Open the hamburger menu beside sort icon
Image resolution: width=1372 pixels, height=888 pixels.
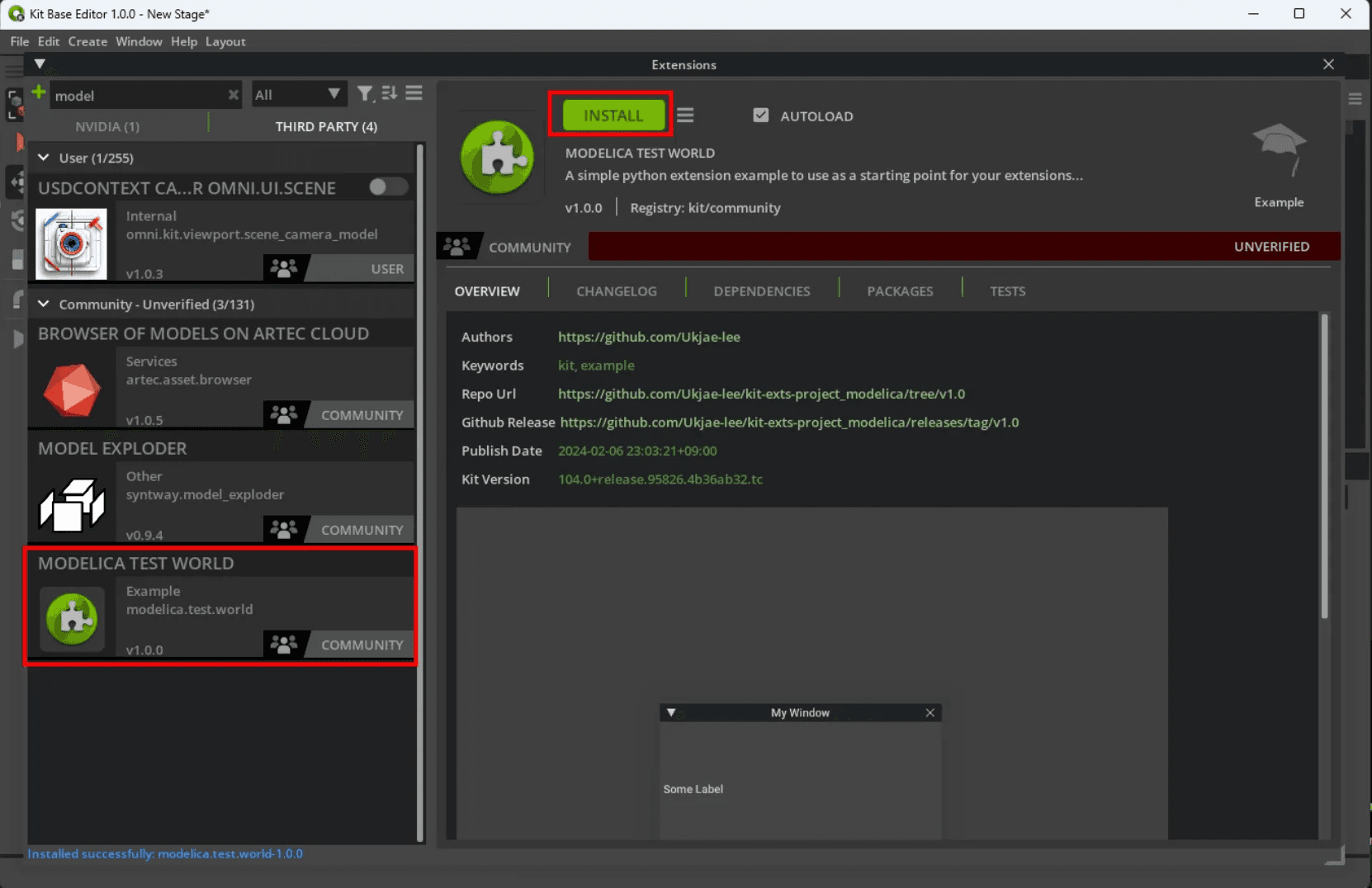coord(414,93)
